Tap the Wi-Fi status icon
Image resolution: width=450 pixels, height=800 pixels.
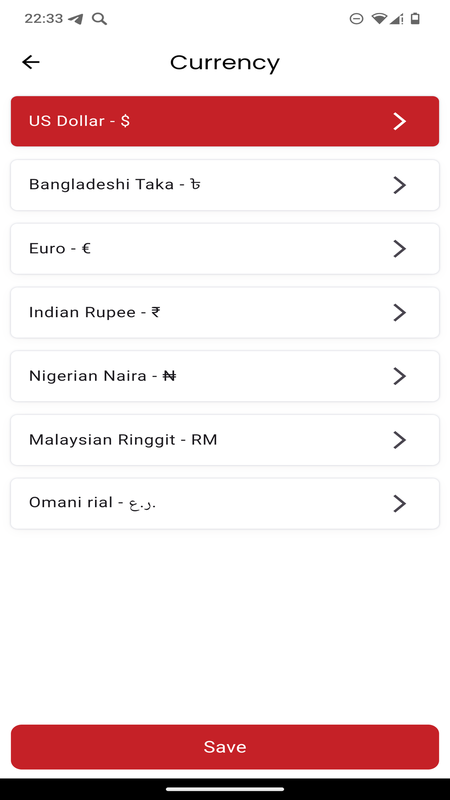[x=379, y=19]
